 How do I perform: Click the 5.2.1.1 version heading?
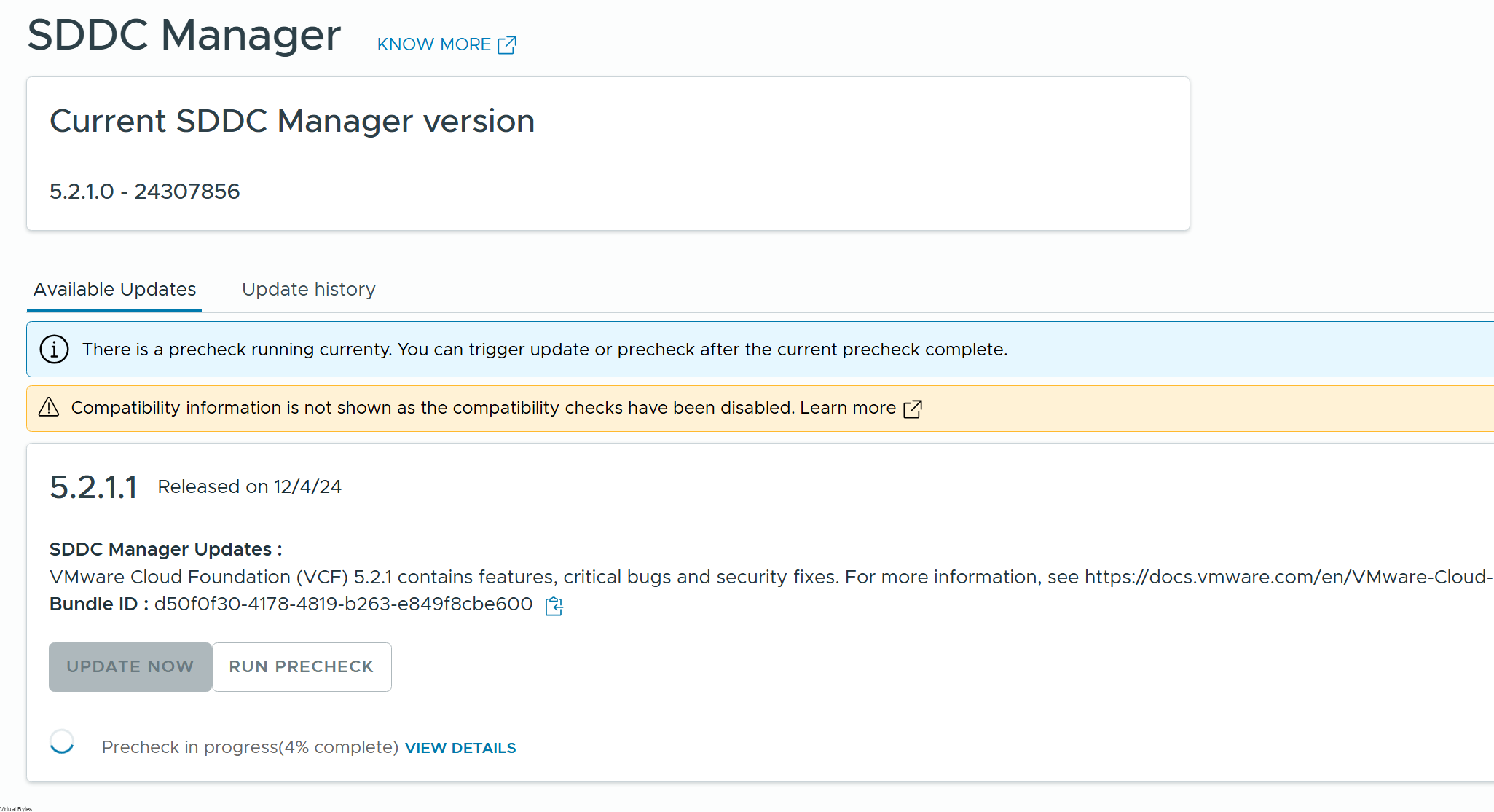tap(93, 487)
